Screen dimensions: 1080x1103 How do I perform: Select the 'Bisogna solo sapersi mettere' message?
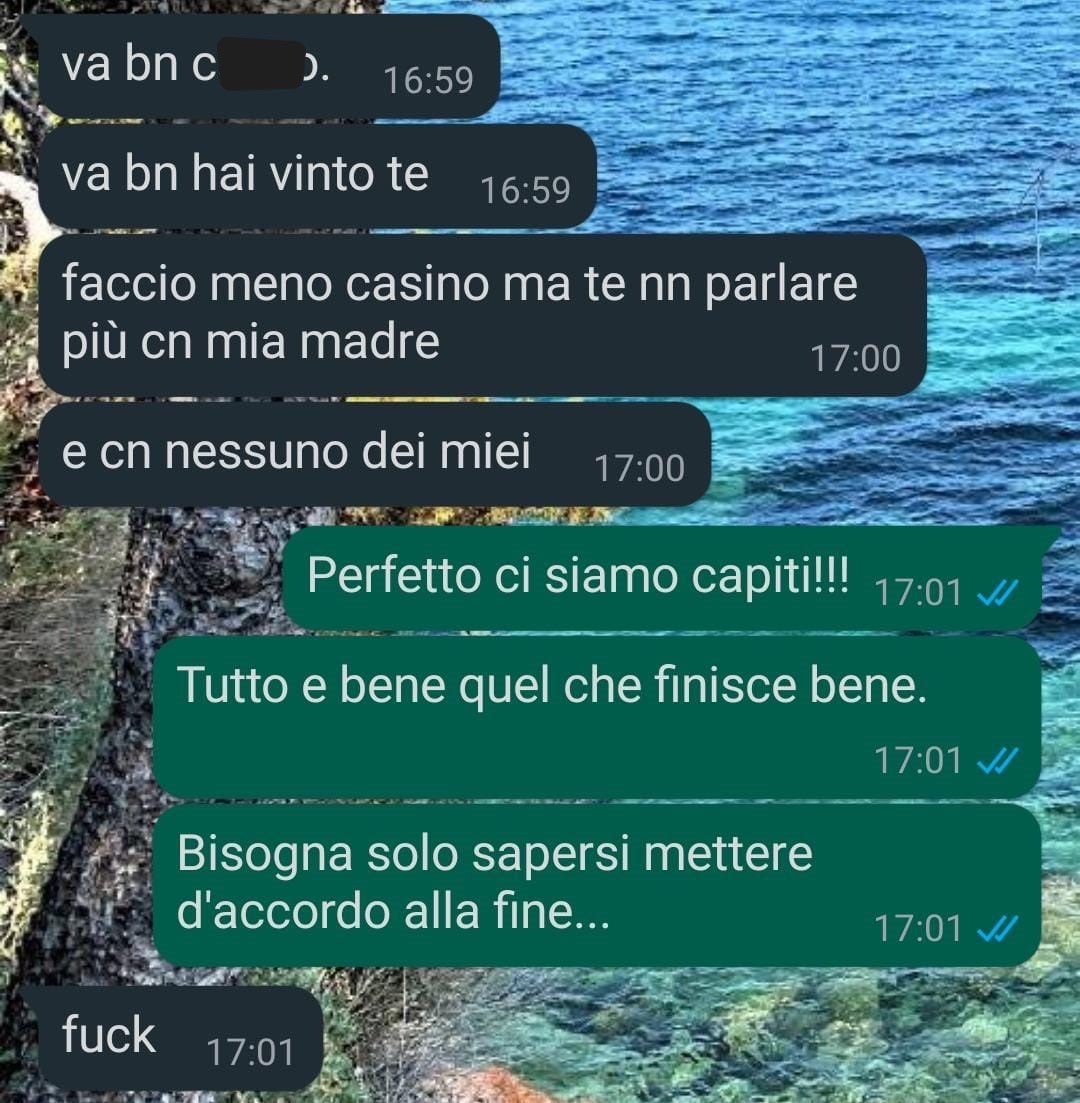pyautogui.click(x=597, y=885)
